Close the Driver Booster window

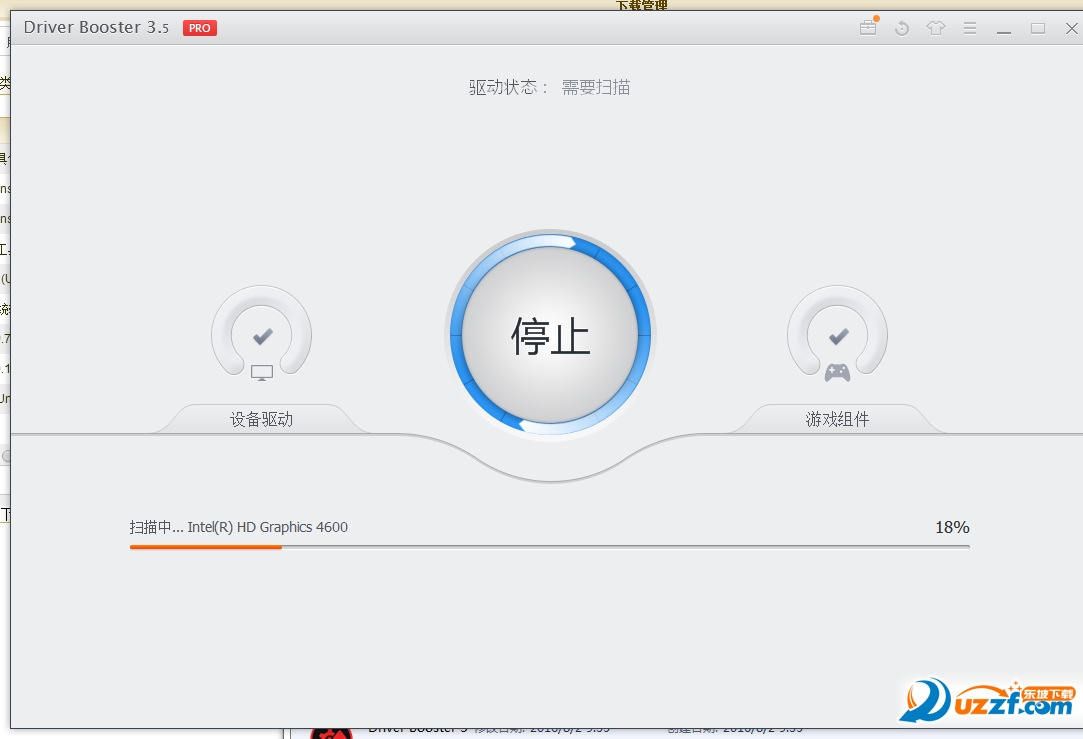click(1071, 28)
